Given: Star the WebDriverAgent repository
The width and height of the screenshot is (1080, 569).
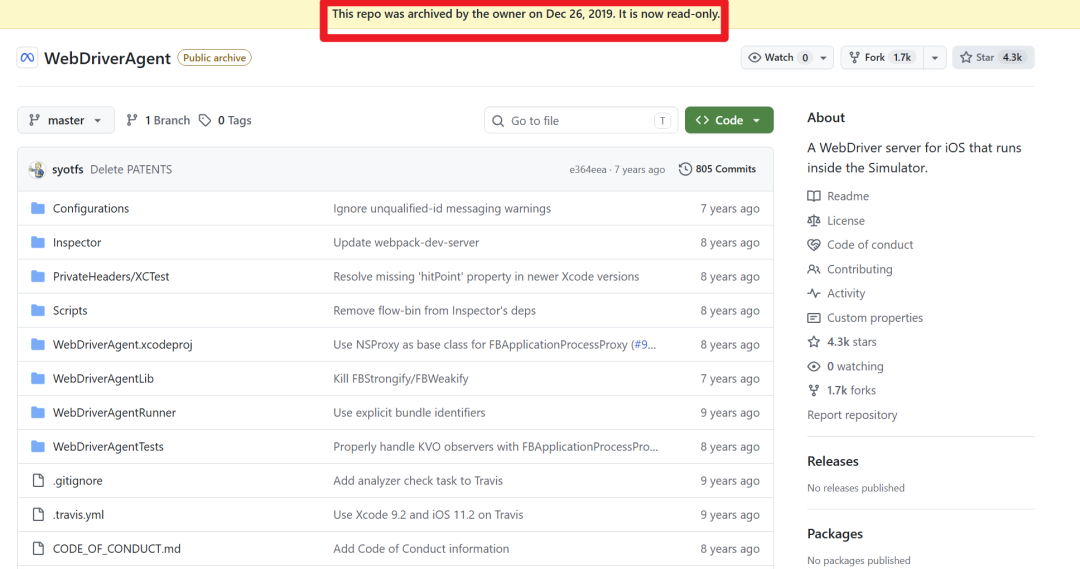Looking at the screenshot, I should [993, 58].
